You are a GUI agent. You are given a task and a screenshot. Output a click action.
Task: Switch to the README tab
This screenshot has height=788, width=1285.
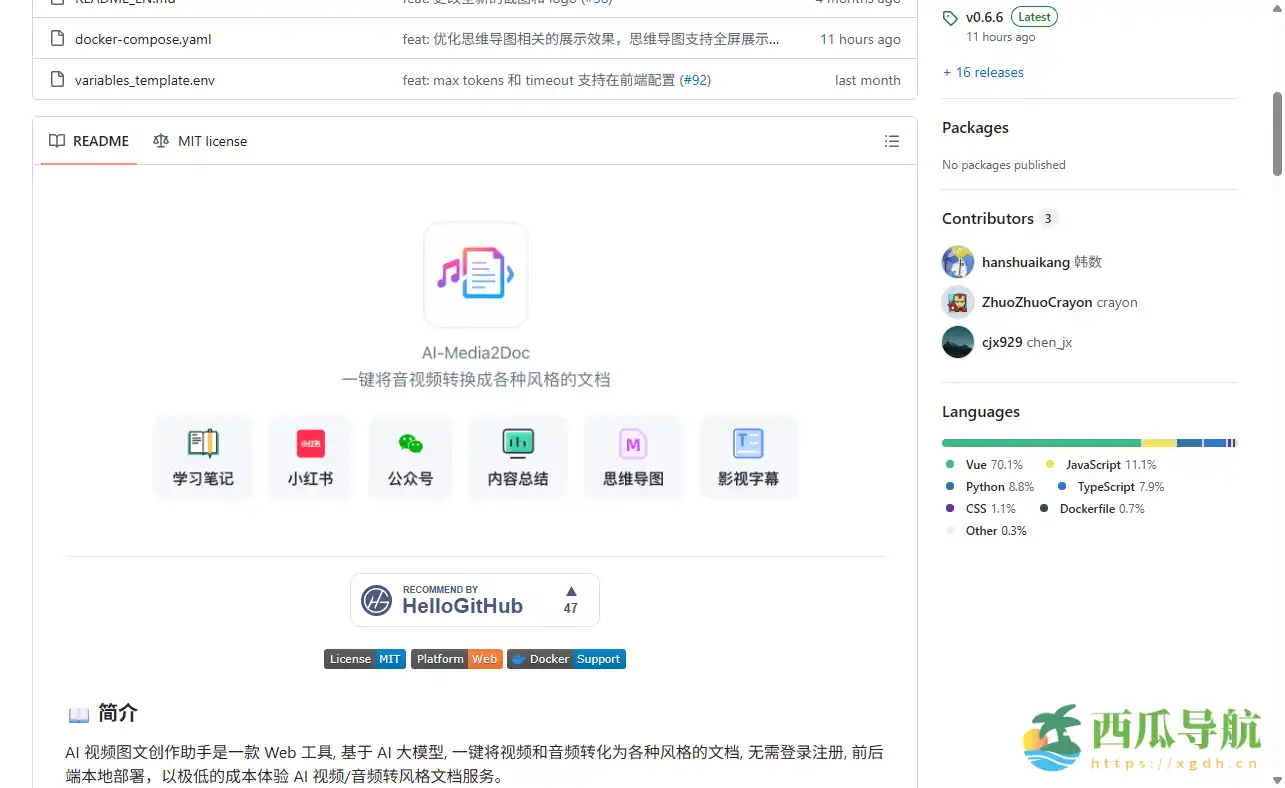pos(90,141)
